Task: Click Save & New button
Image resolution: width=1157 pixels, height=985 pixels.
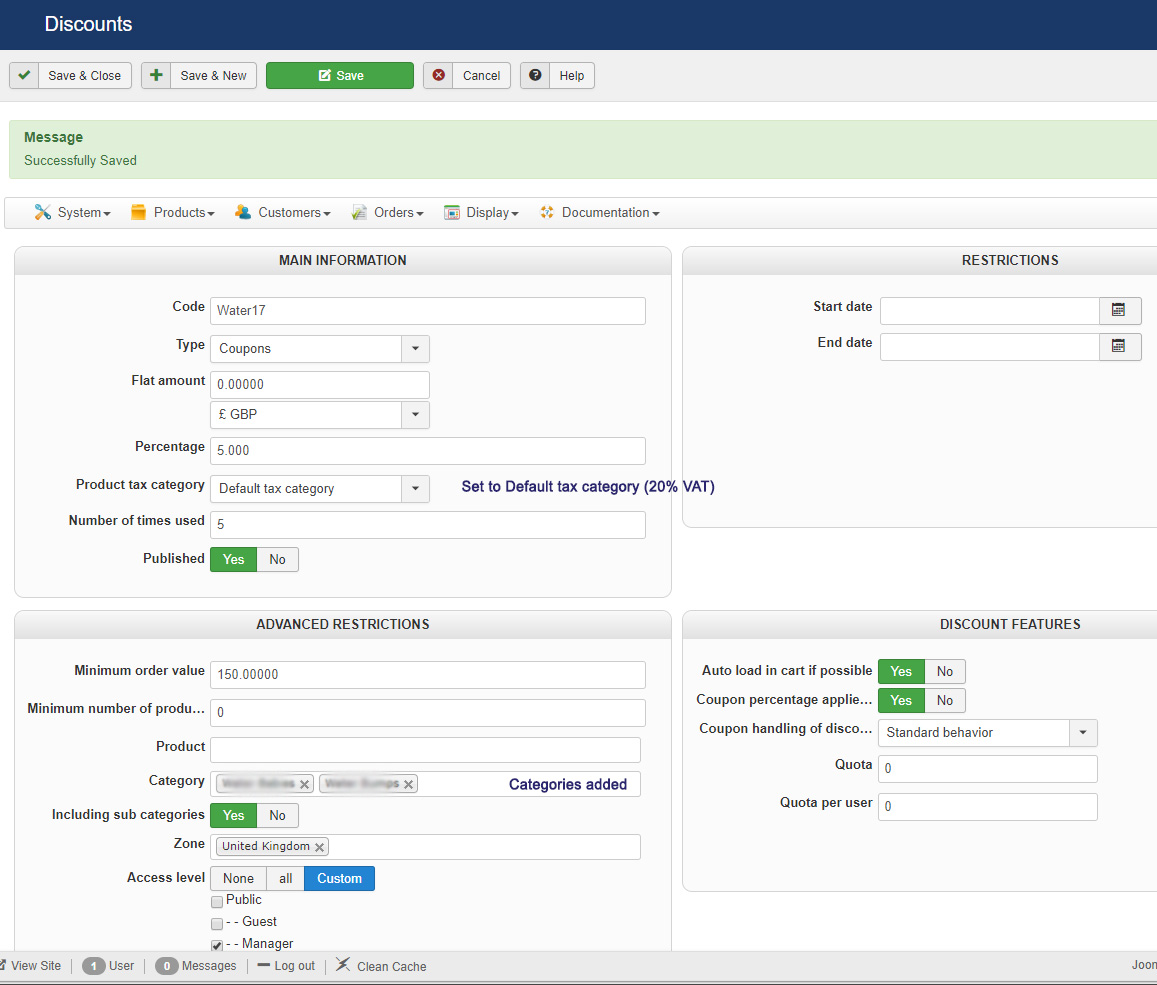Action: [198, 75]
